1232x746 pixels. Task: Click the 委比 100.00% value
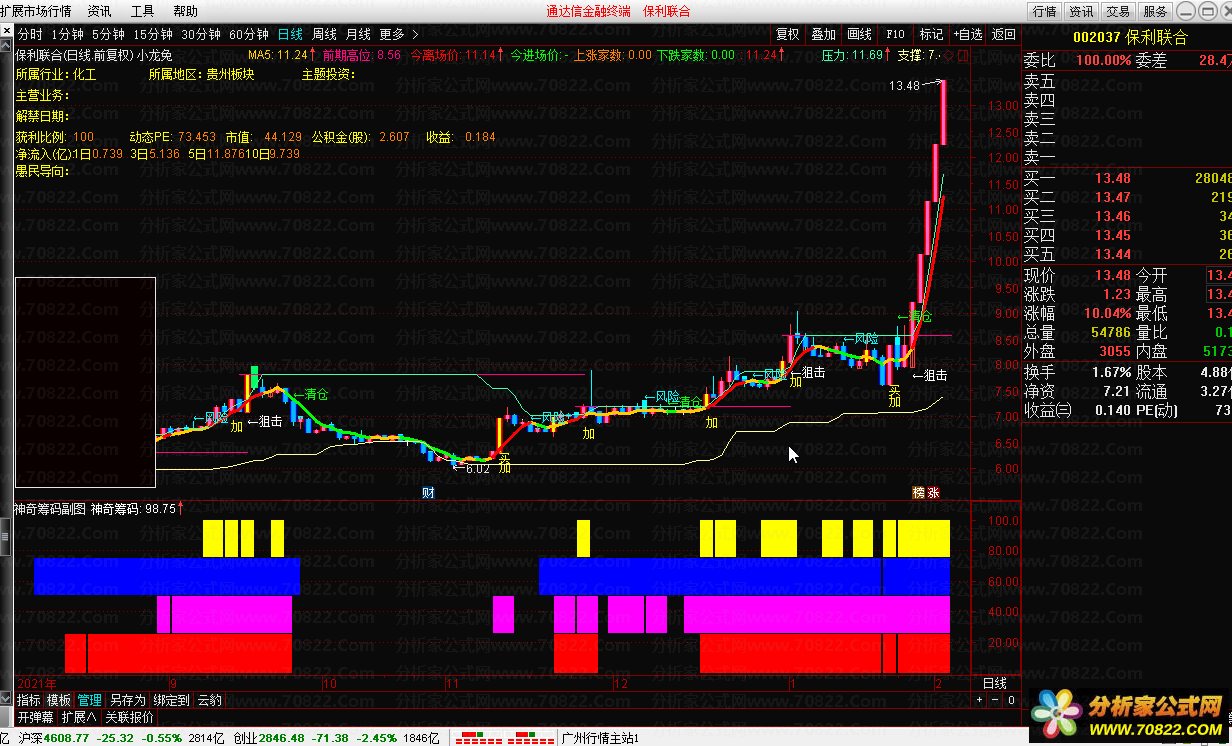pos(1103,61)
